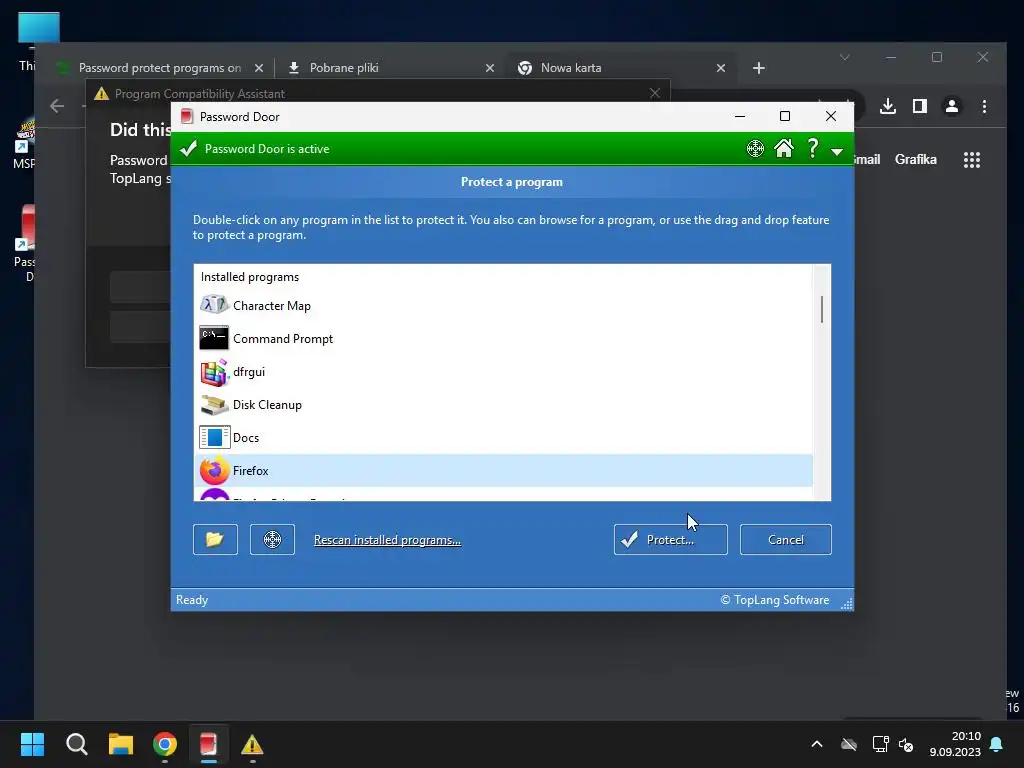
Task: Click Chrome icon in taskbar
Action: pos(165,744)
